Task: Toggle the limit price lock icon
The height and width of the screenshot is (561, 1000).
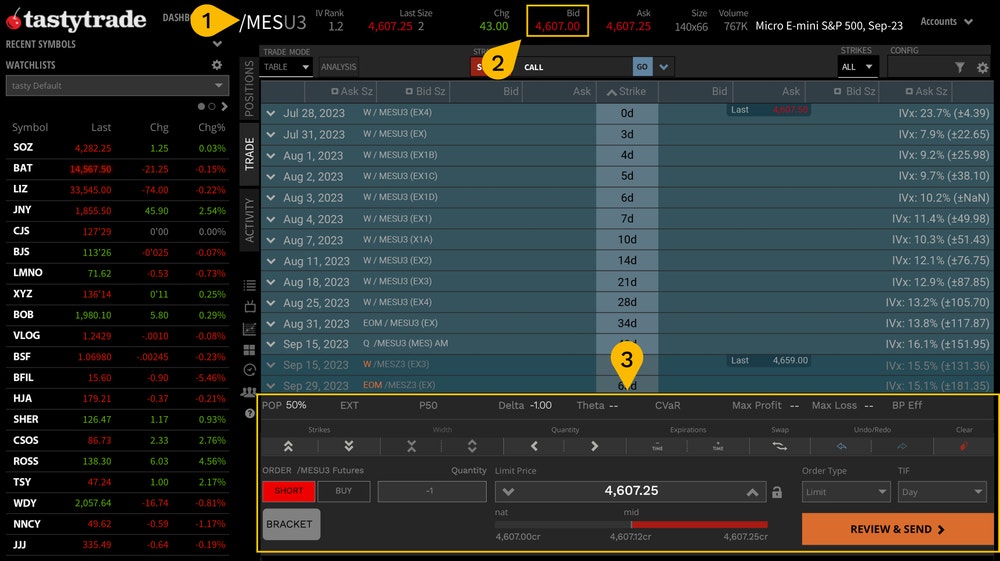Action: coord(777,492)
